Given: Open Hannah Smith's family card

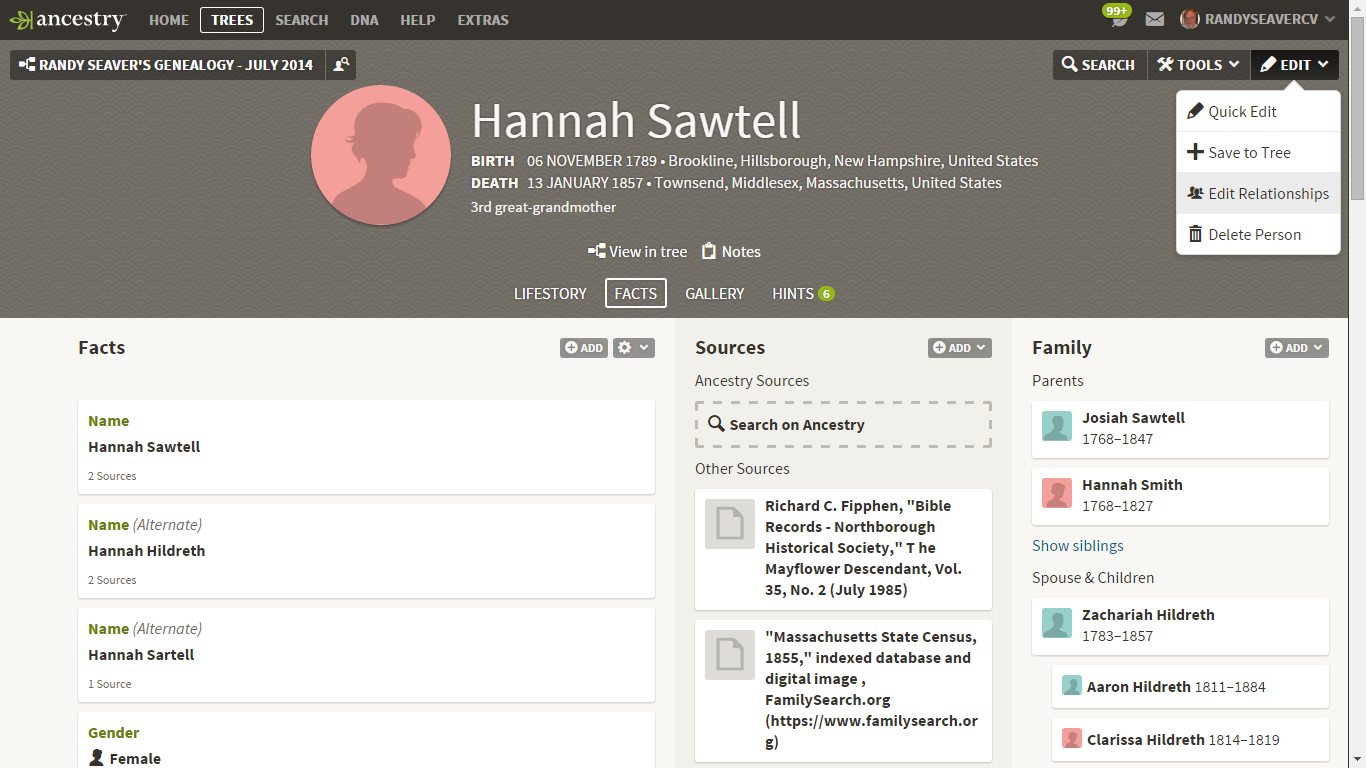Looking at the screenshot, I should (x=1180, y=496).
